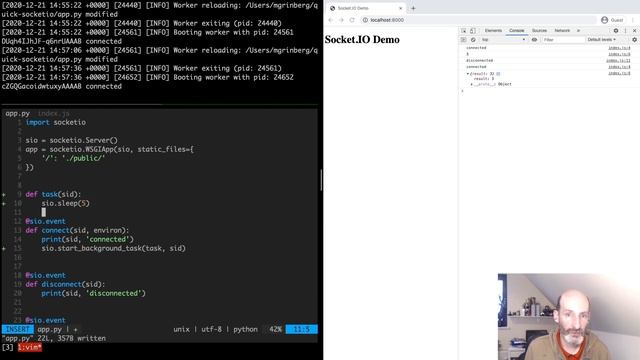Open DevTools settings gear in top bar
The height and width of the screenshot is (360, 640).
pos(616,31)
